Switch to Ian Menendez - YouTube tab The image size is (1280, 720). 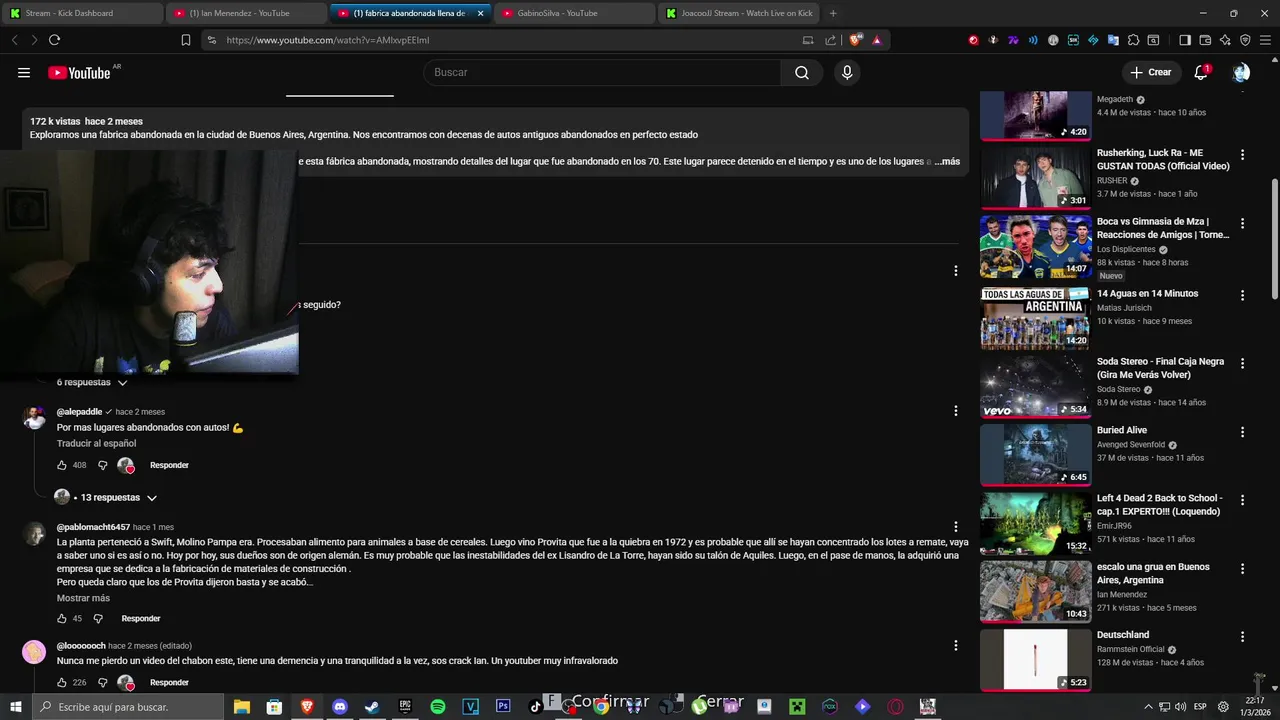(245, 13)
